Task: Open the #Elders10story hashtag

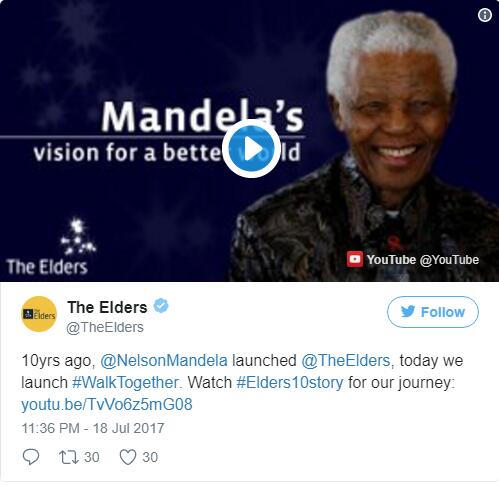Action: [290, 382]
